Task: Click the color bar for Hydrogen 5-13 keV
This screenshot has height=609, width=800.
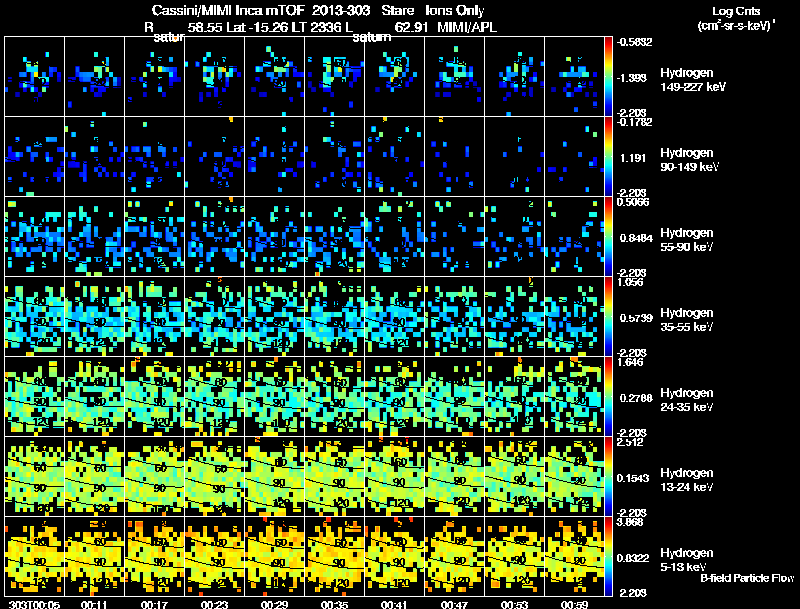Action: coord(609,557)
